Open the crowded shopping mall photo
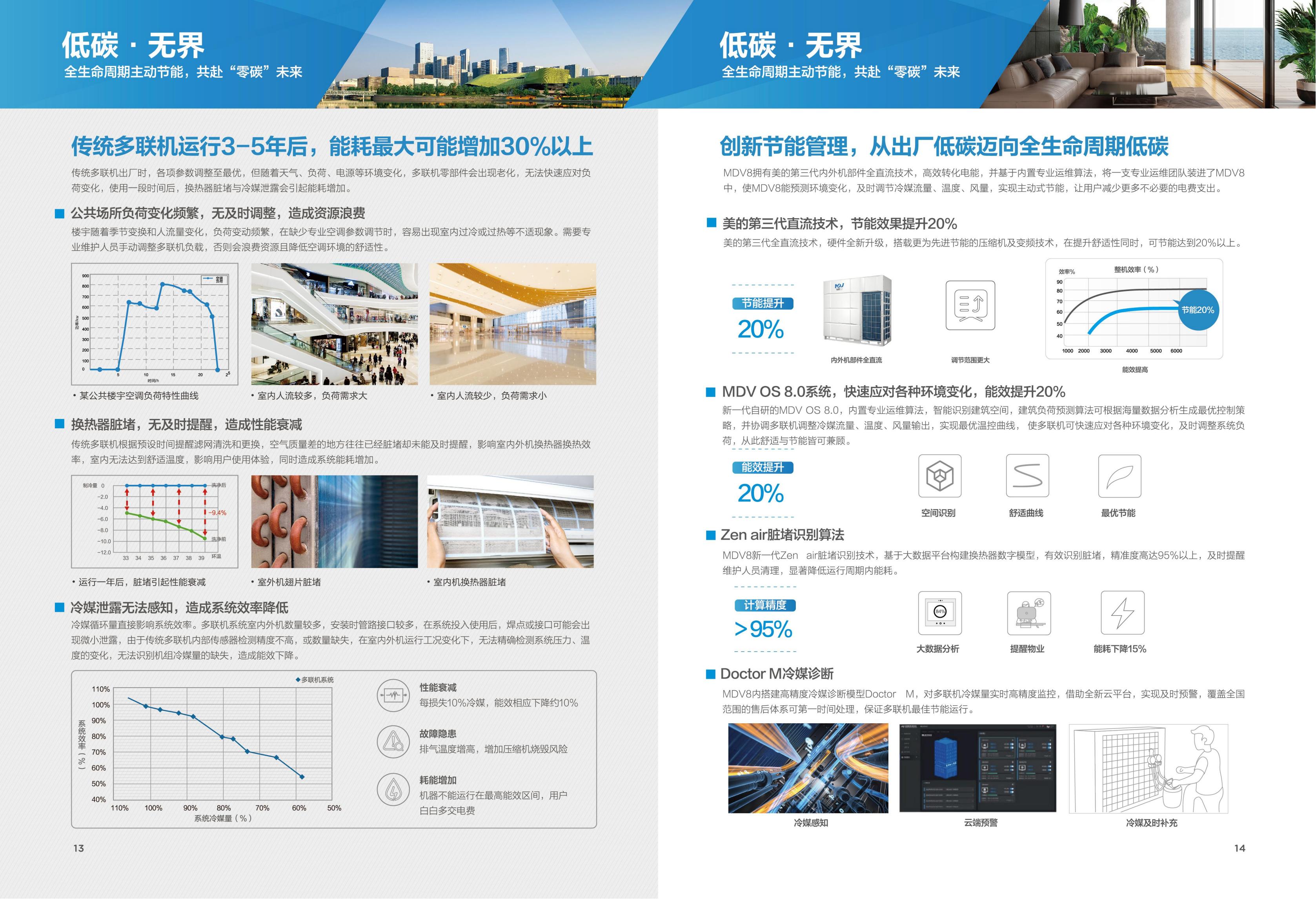 pyautogui.click(x=334, y=324)
